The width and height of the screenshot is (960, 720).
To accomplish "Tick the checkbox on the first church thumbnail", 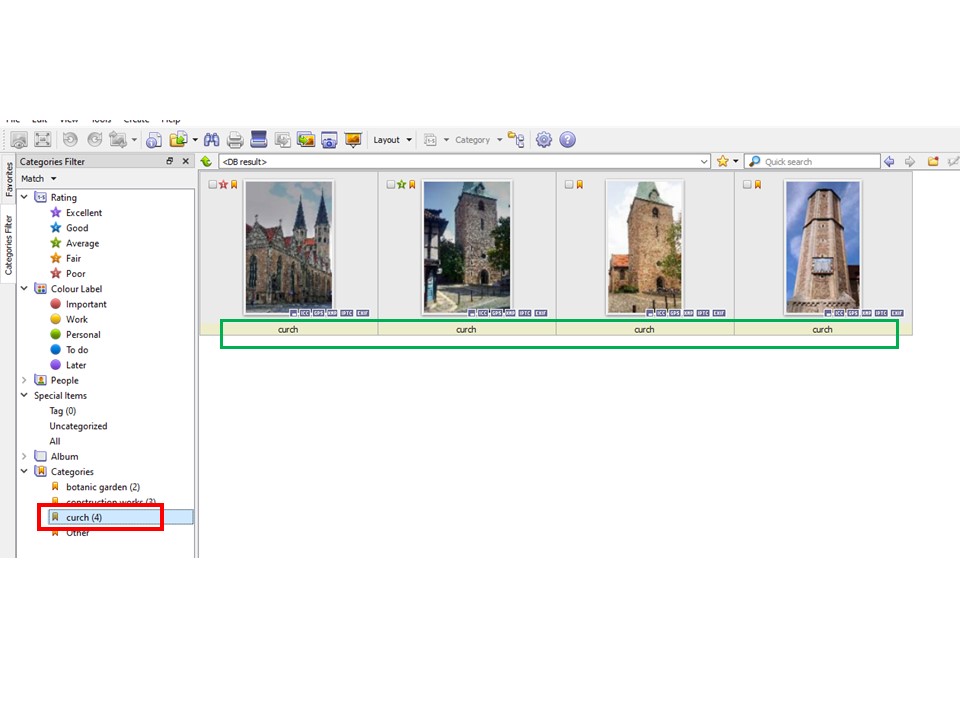I will pyautogui.click(x=213, y=185).
